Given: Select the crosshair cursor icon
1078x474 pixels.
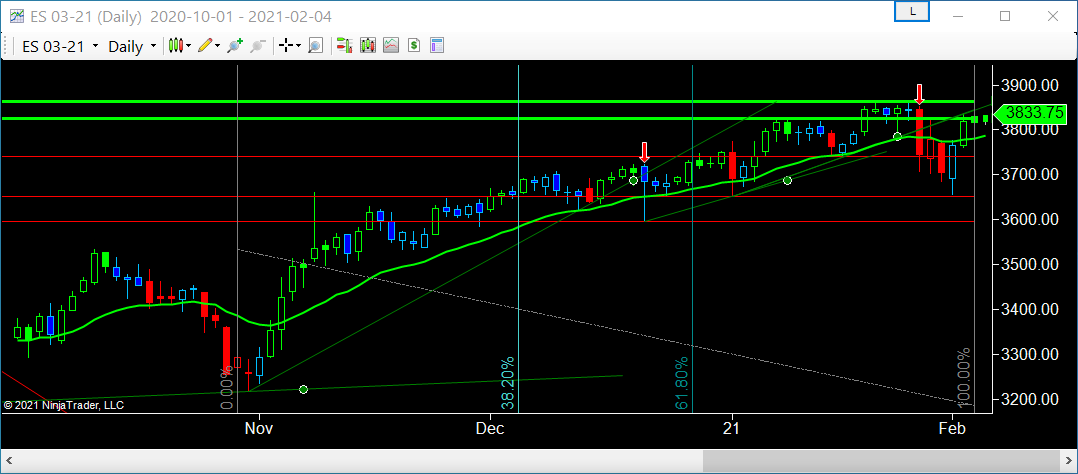Looking at the screenshot, I should (286, 46).
